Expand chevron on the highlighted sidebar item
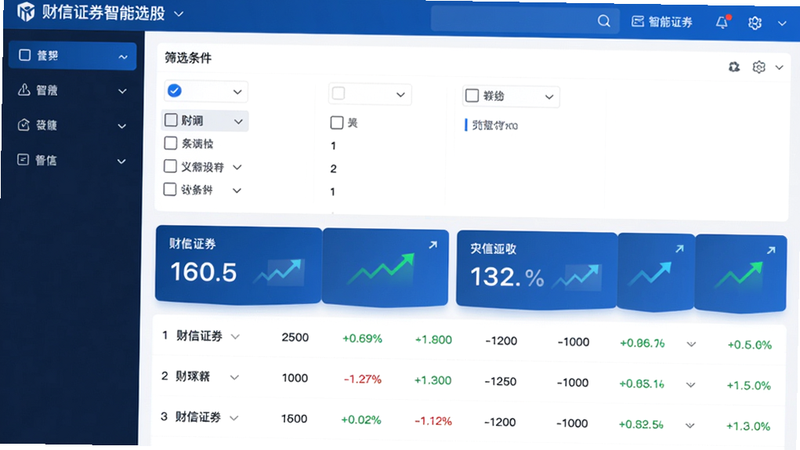Image resolution: width=800 pixels, height=450 pixels. (122, 57)
